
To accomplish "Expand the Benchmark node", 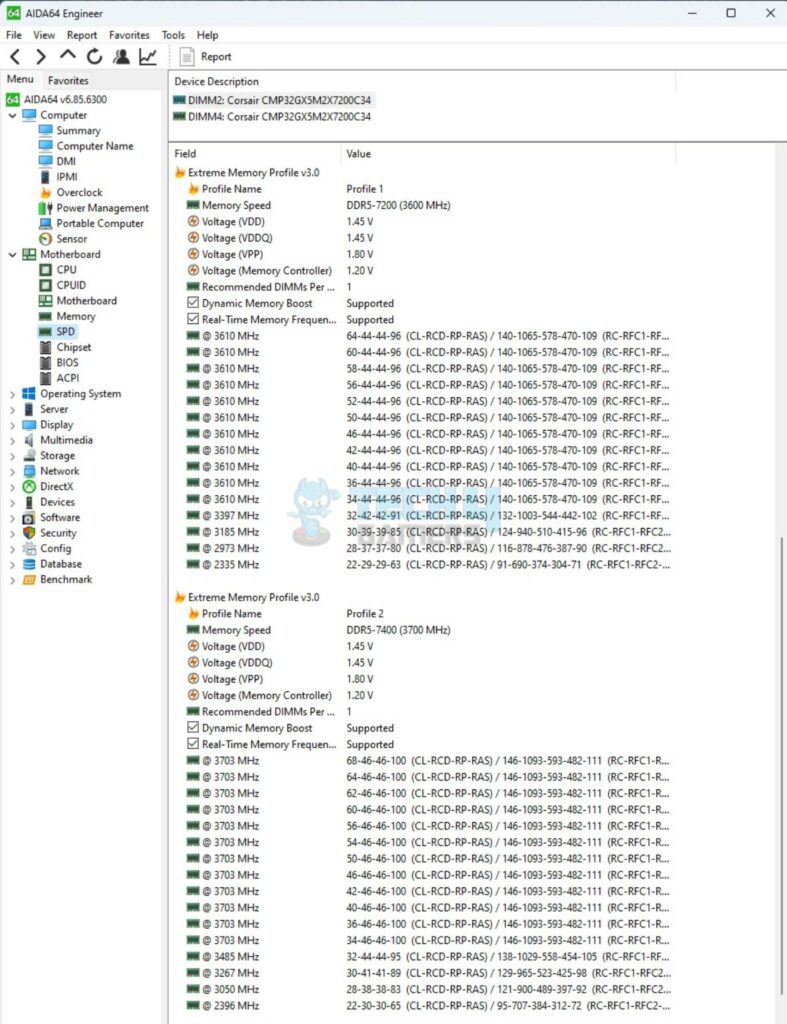I will click(x=12, y=580).
